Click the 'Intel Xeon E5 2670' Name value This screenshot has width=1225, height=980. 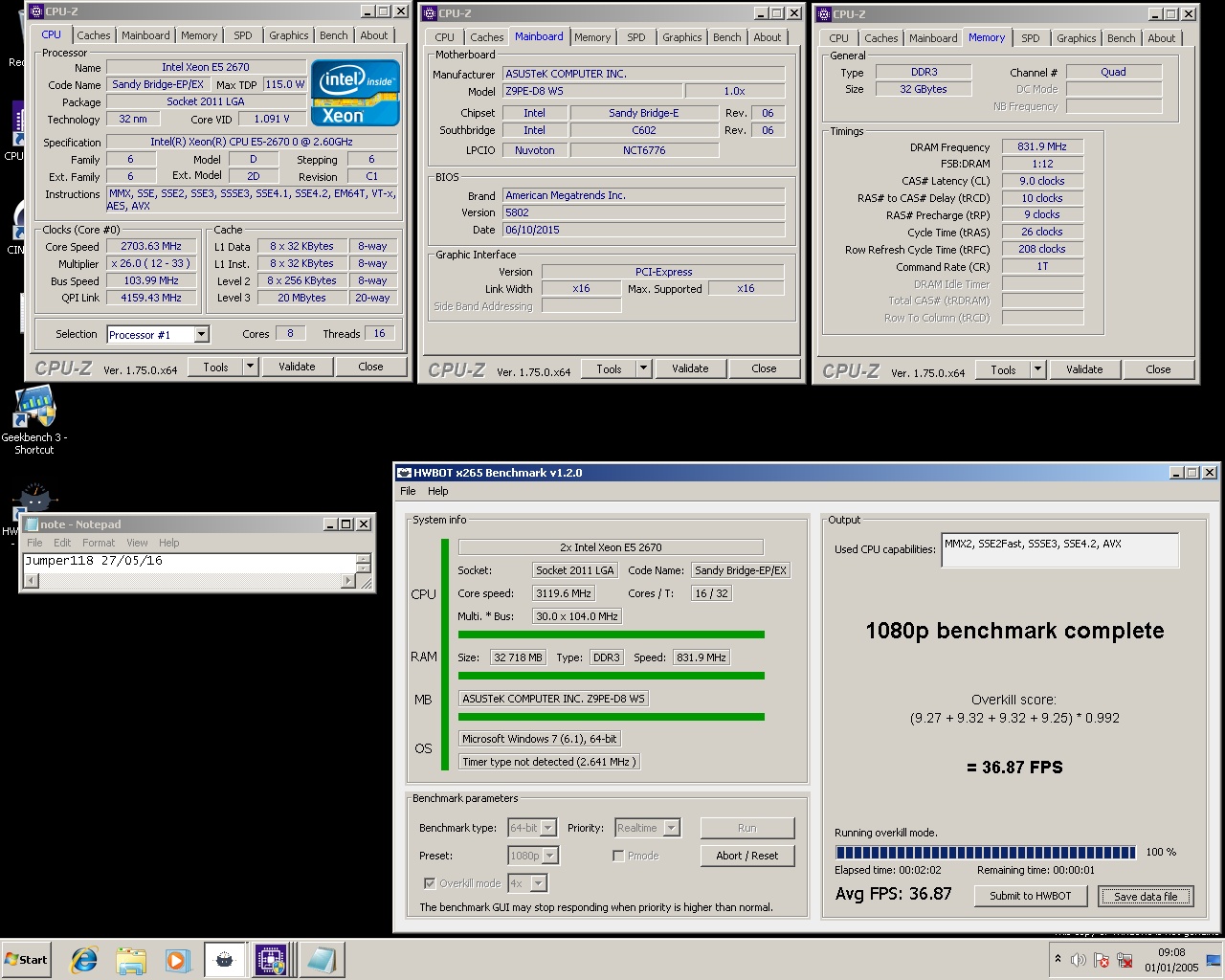pyautogui.click(x=206, y=67)
